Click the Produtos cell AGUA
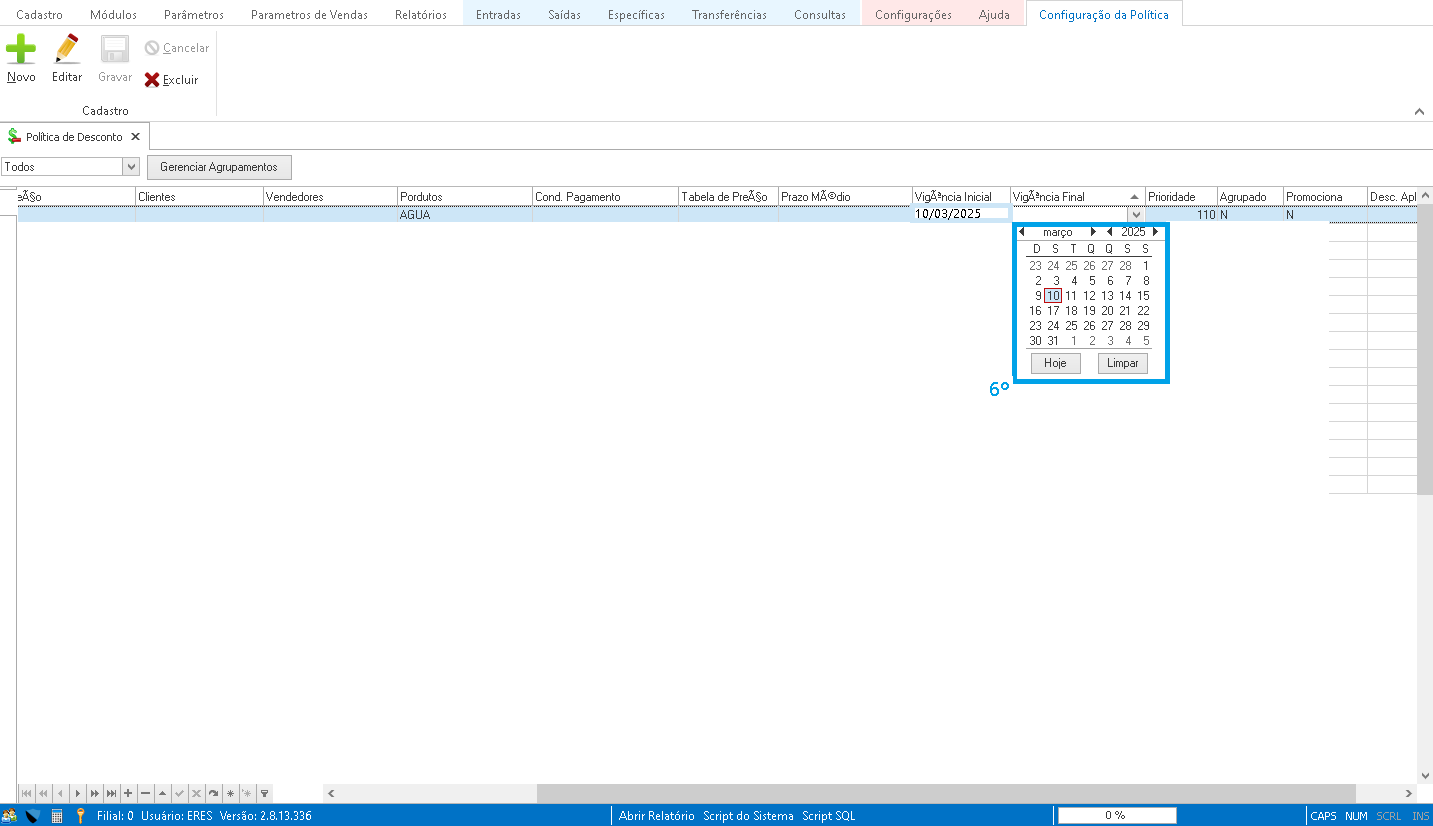This screenshot has width=1433, height=826. click(464, 214)
